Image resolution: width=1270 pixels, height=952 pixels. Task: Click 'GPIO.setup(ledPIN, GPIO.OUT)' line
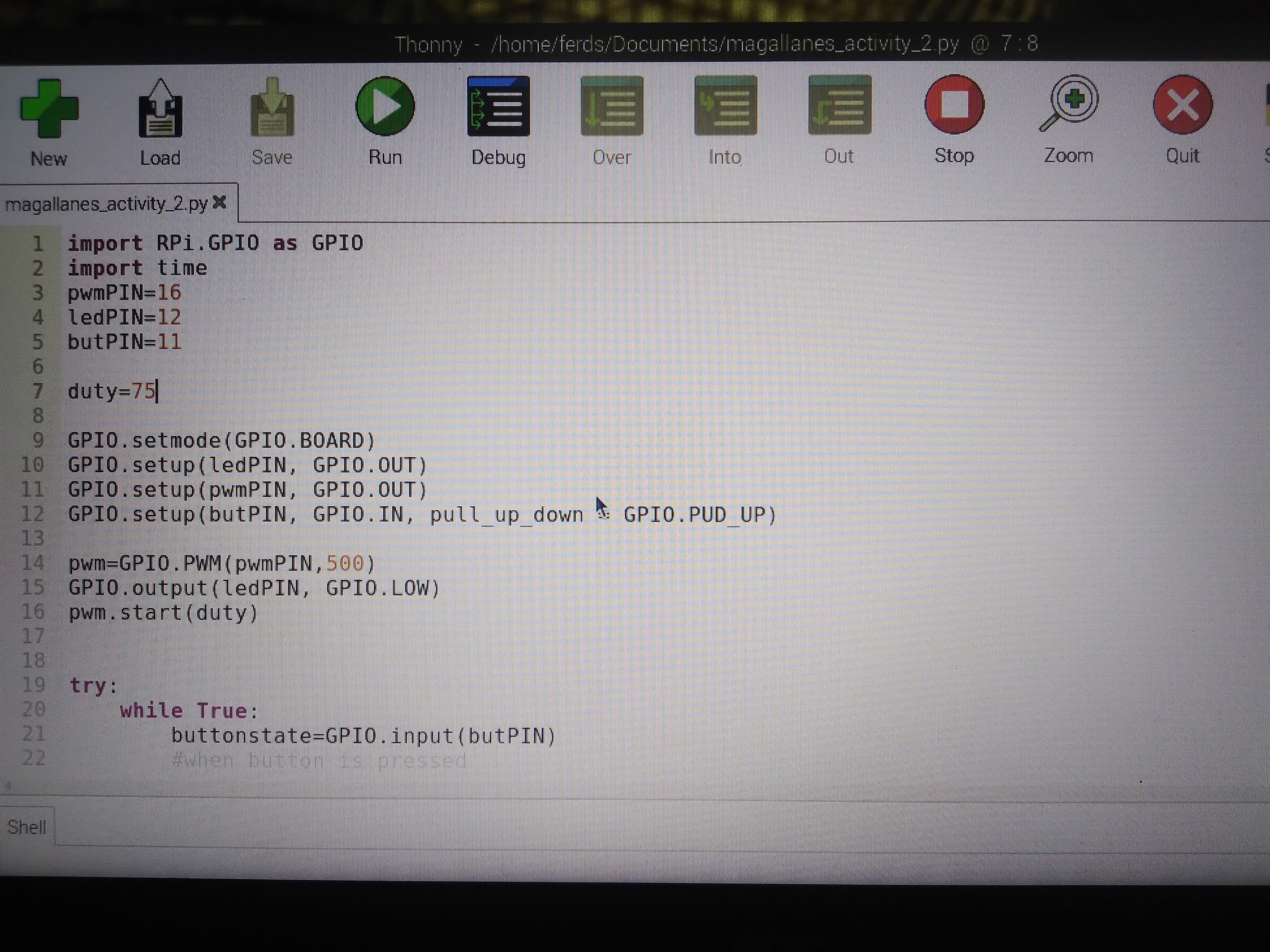[248, 465]
